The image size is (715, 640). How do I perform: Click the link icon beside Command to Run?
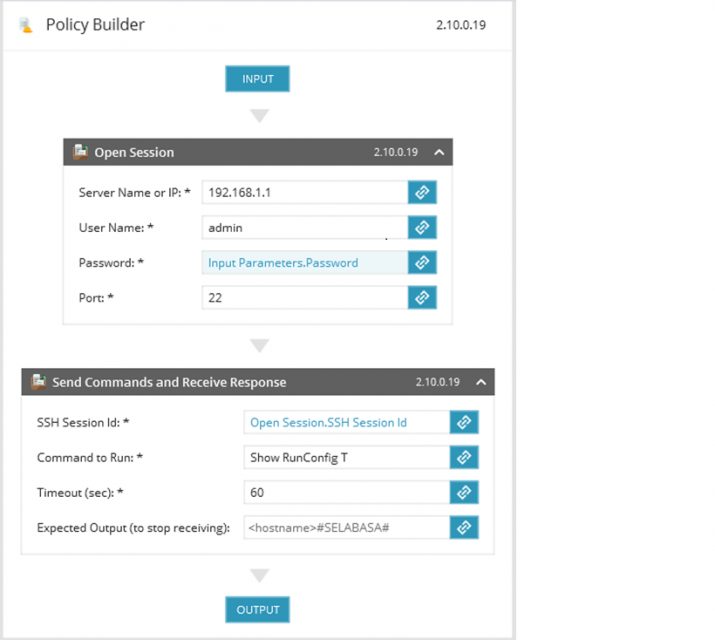click(464, 457)
